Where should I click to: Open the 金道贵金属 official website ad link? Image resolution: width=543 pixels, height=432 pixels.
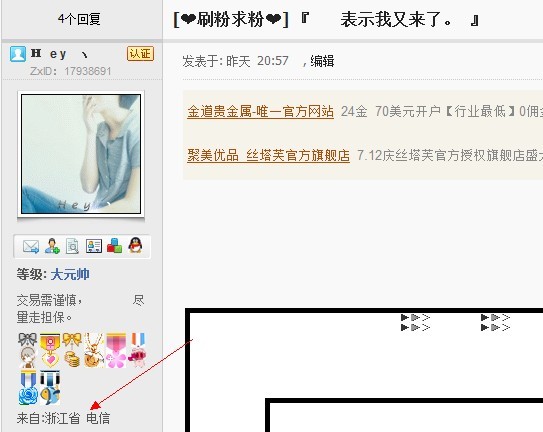(x=260, y=112)
